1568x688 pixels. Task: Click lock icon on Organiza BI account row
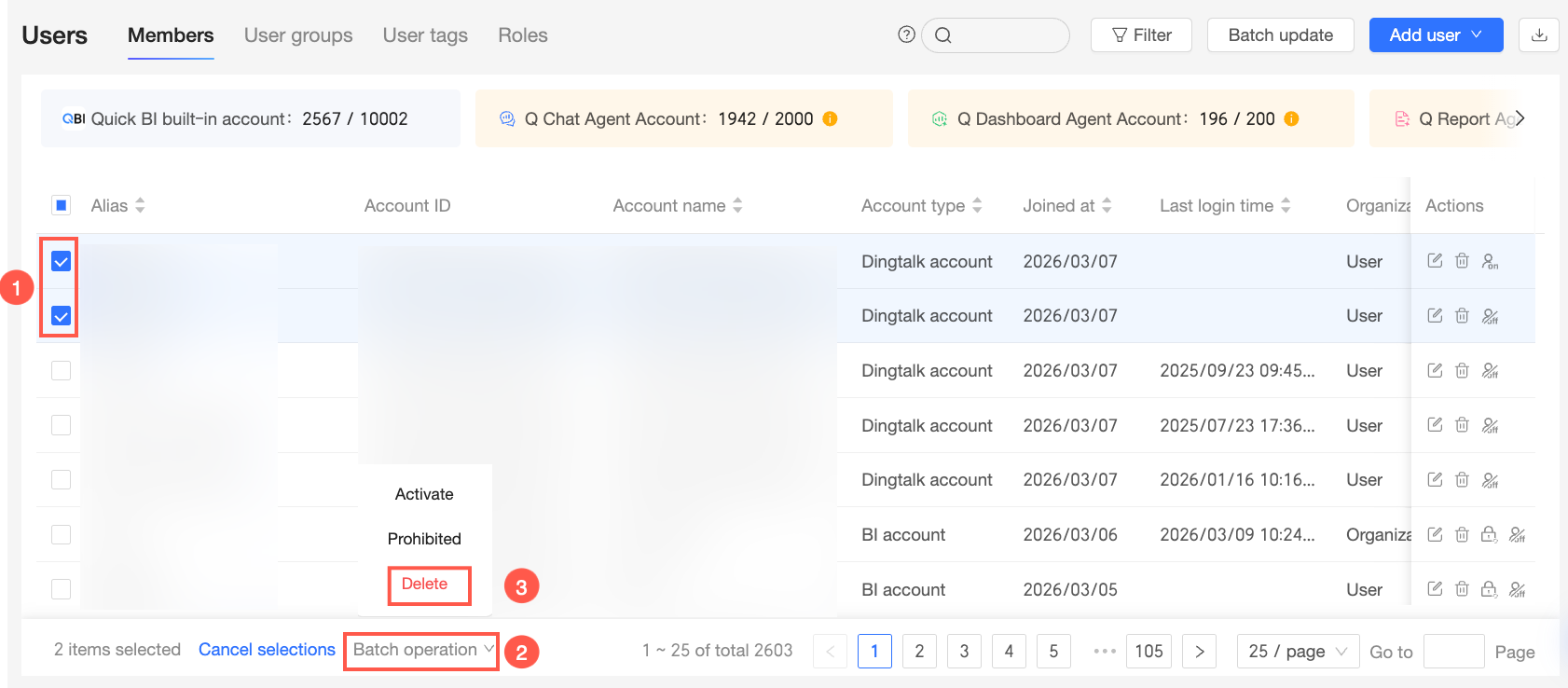(1489, 534)
